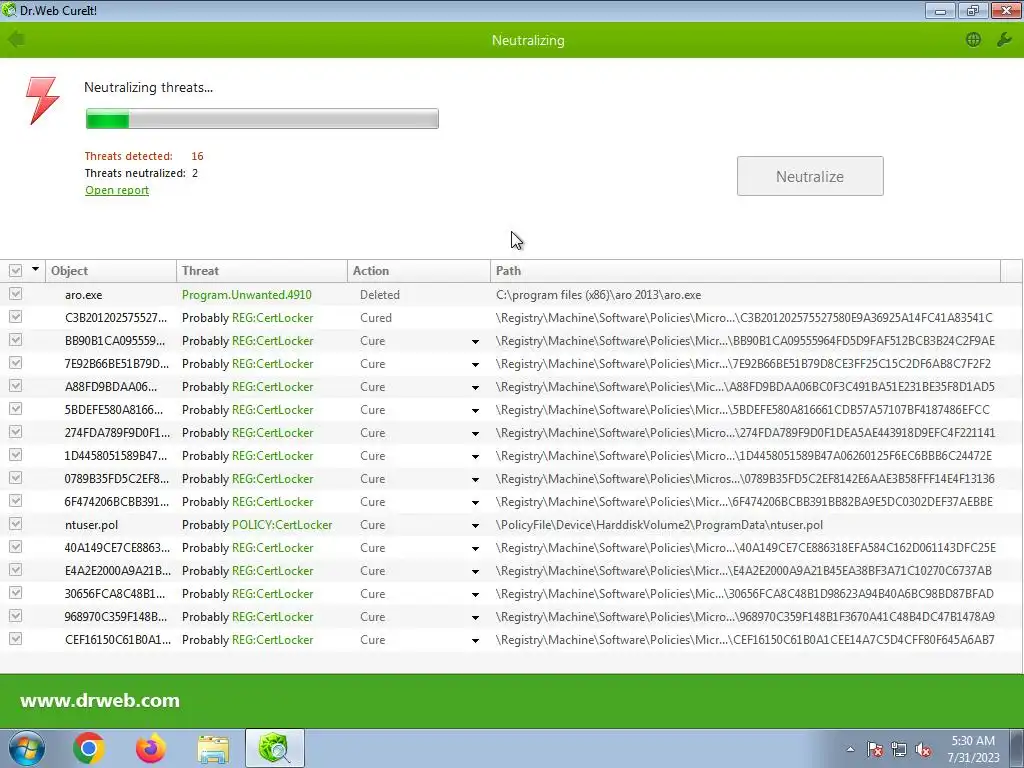Open Cure action dropdown for BB90B1CA095559
Screen dimensions: 1024x768
[x=475, y=342]
